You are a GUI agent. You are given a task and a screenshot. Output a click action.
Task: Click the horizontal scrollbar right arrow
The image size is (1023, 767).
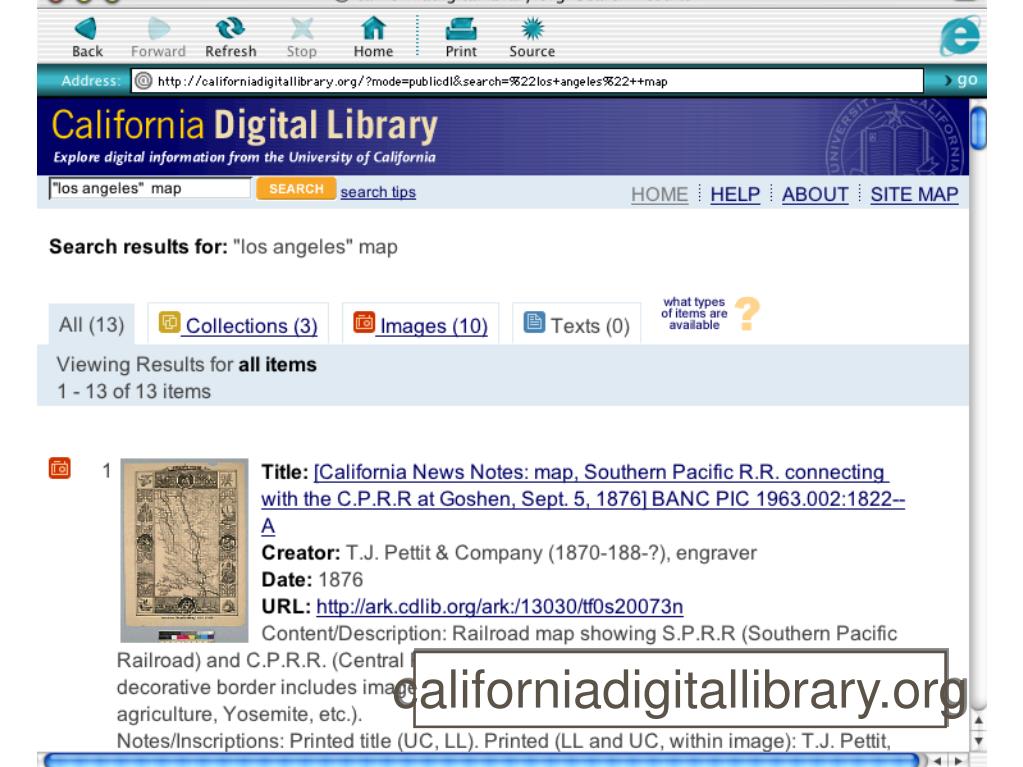957,760
